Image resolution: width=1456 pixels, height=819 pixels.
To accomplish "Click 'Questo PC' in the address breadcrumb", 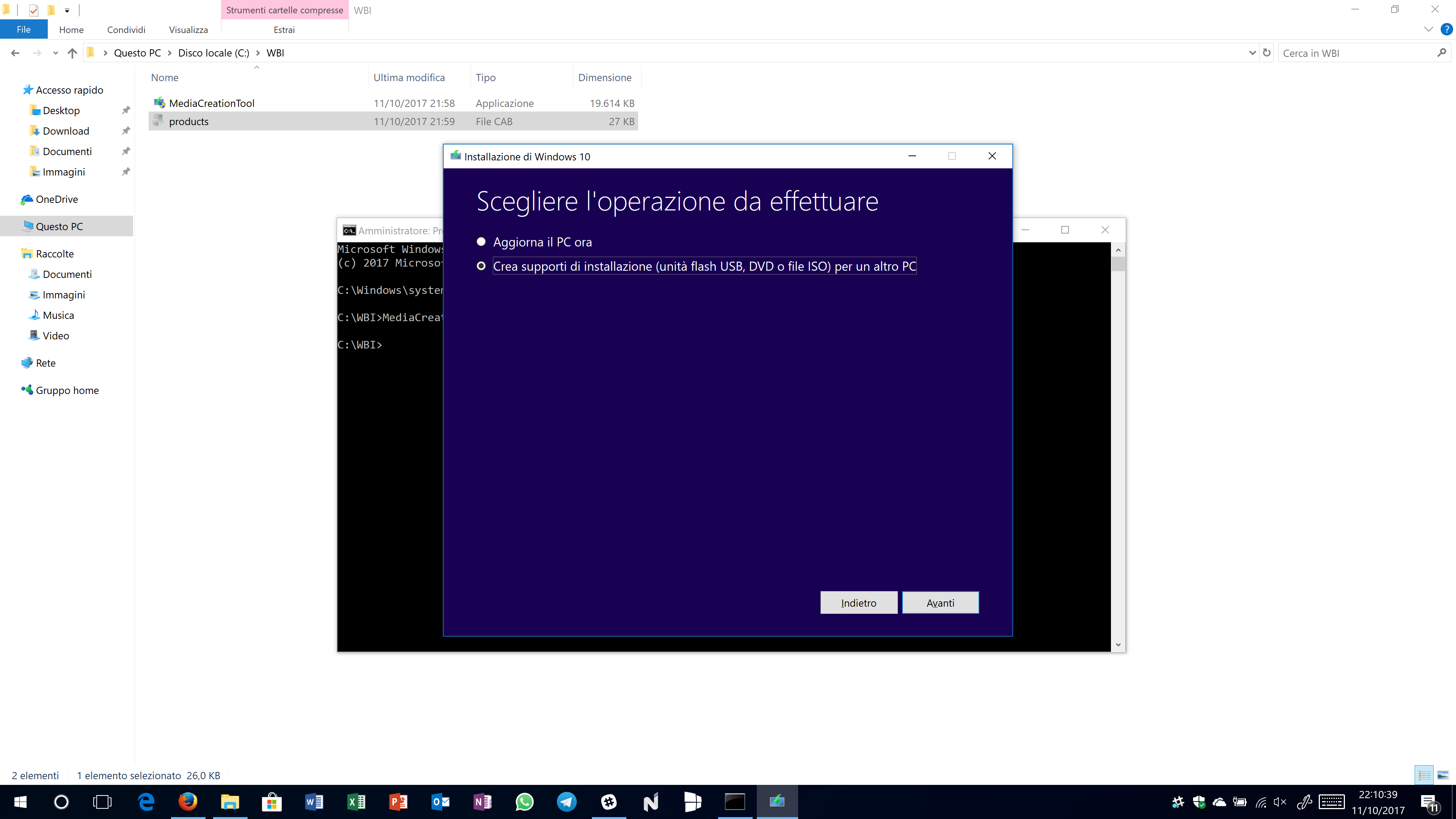I will pyautogui.click(x=137, y=53).
